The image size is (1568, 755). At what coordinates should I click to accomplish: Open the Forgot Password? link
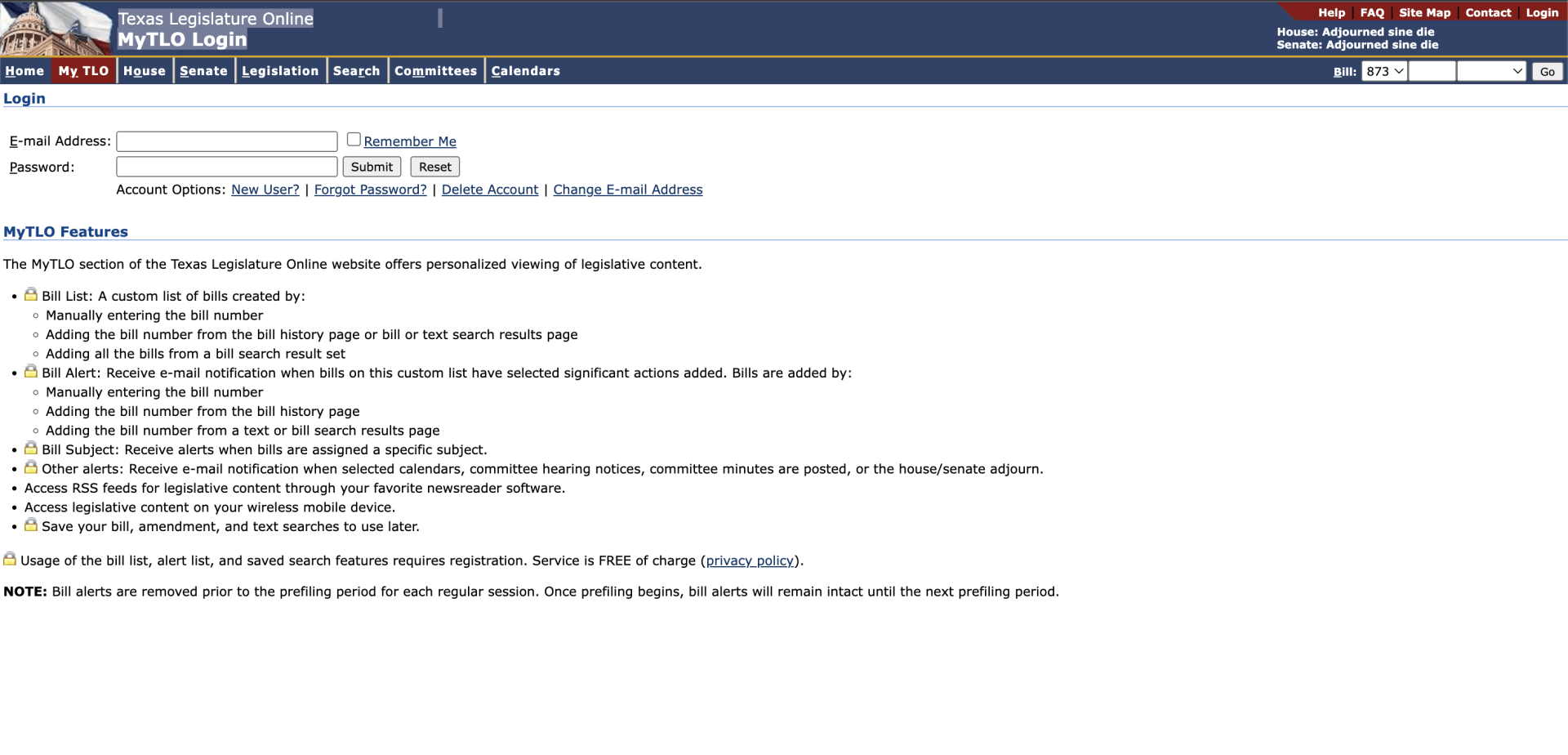(x=371, y=190)
